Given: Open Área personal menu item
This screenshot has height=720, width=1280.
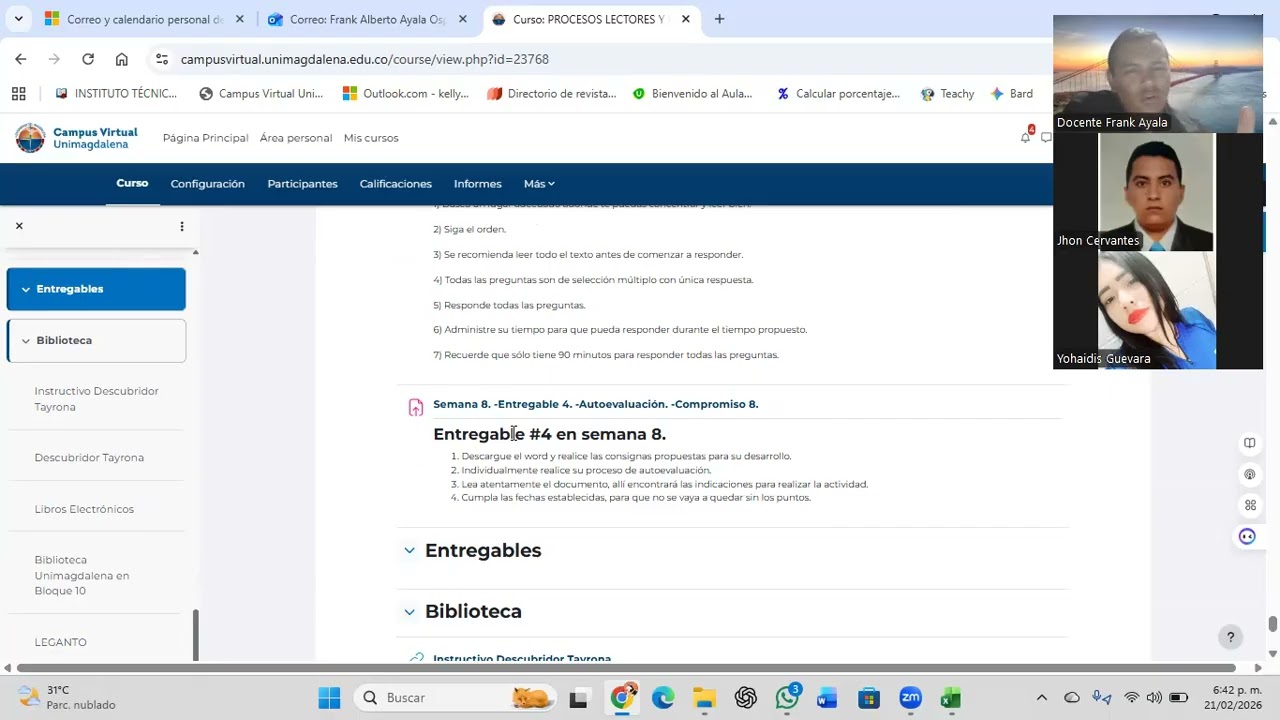Looking at the screenshot, I should point(296,138).
